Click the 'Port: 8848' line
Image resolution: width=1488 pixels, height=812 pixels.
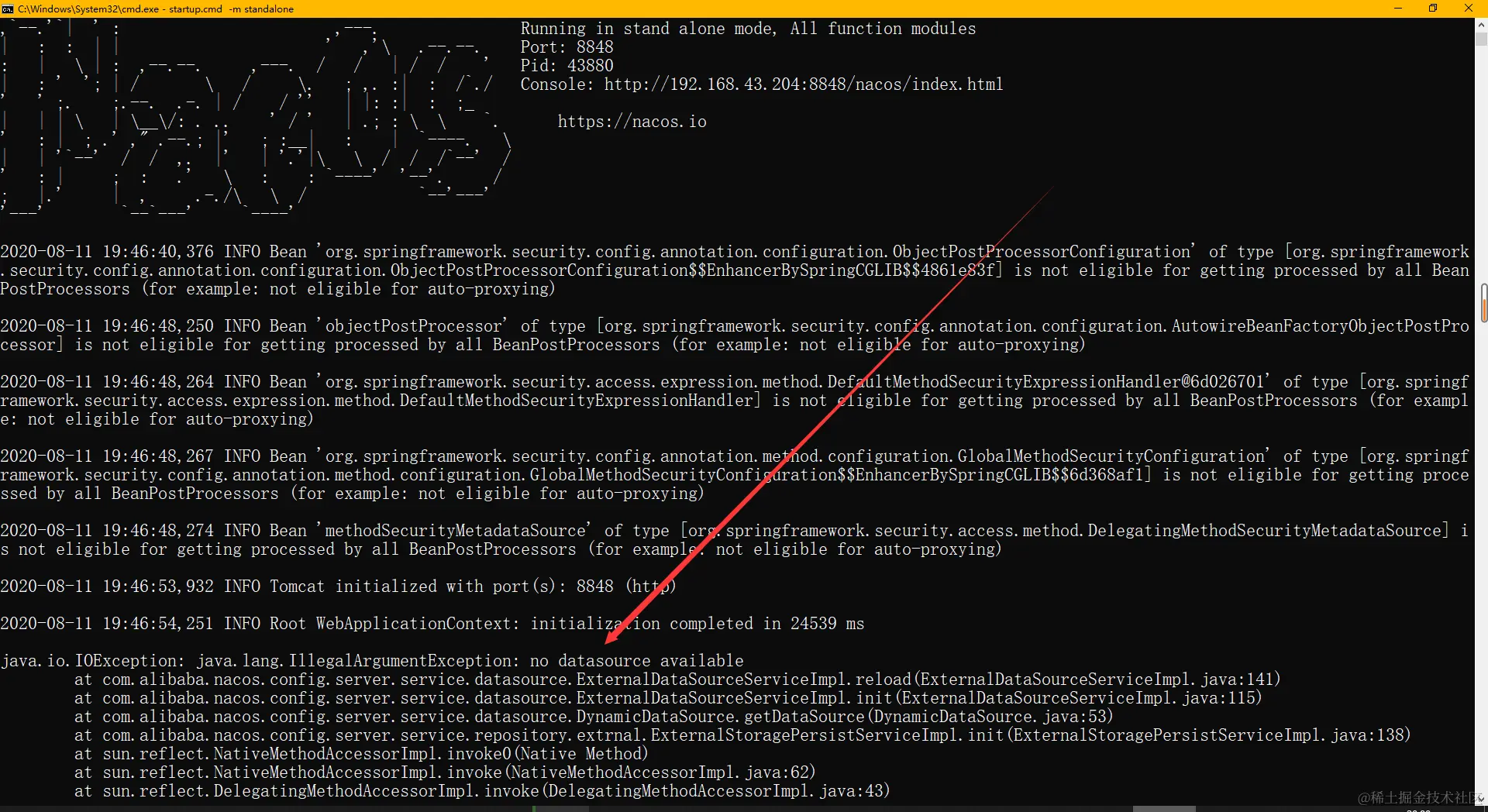coord(567,47)
